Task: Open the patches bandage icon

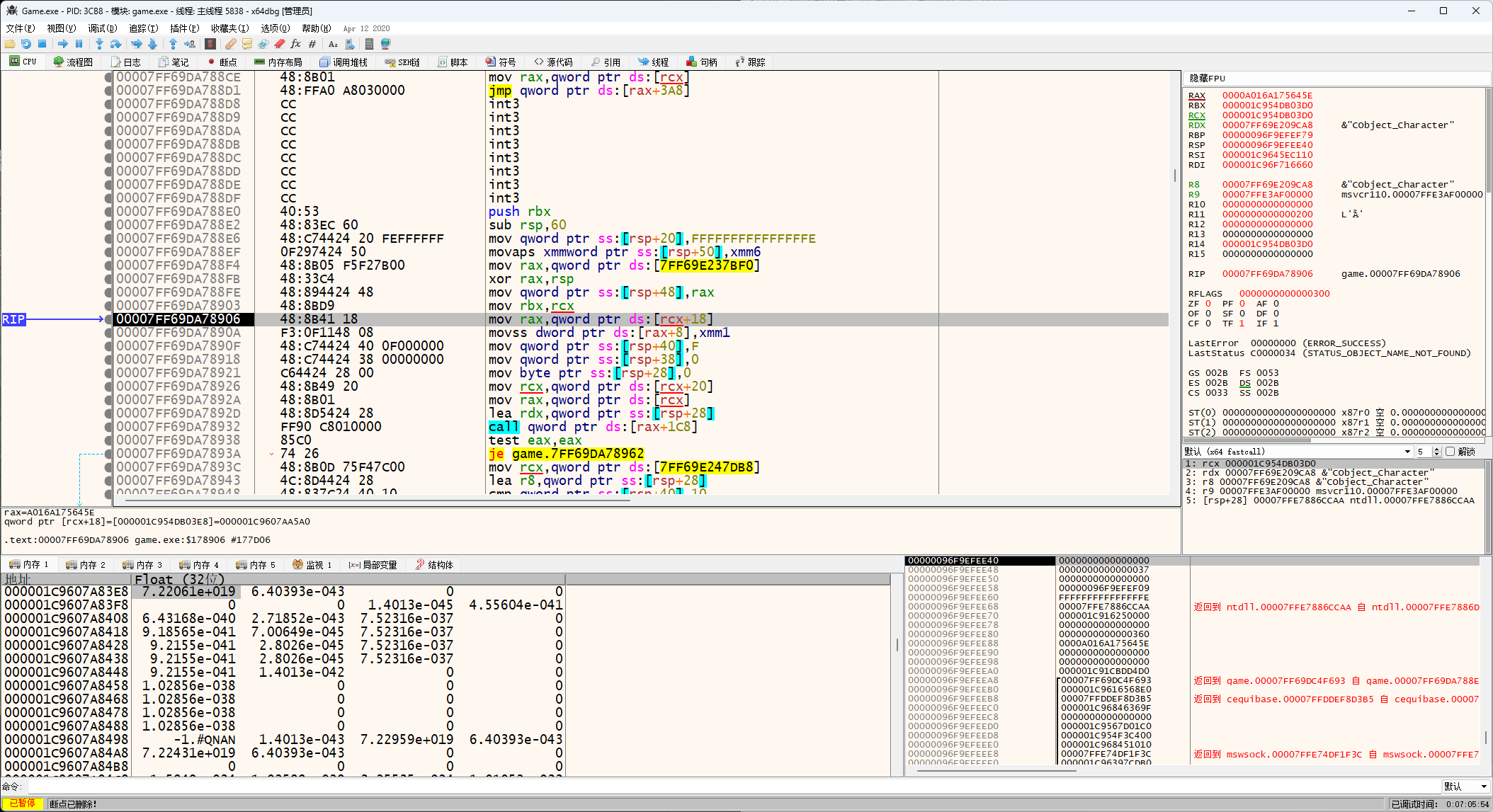Action: pyautogui.click(x=231, y=44)
